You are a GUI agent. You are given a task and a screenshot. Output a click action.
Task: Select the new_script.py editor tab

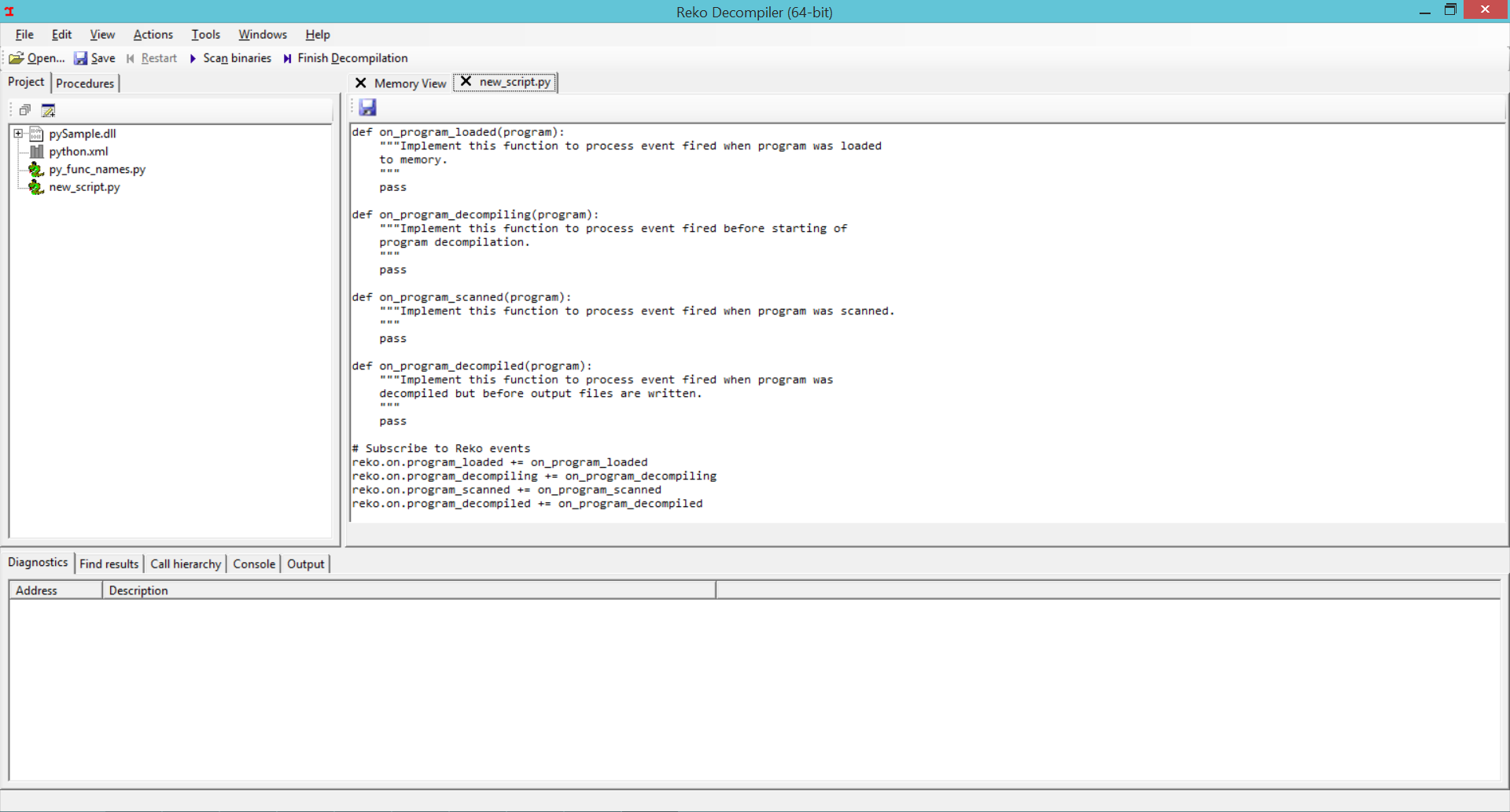(x=515, y=82)
